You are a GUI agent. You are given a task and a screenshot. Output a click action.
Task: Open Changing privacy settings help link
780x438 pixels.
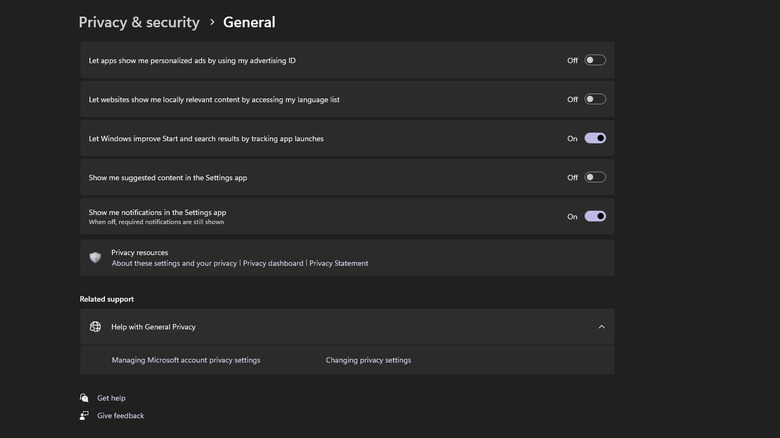coord(368,360)
